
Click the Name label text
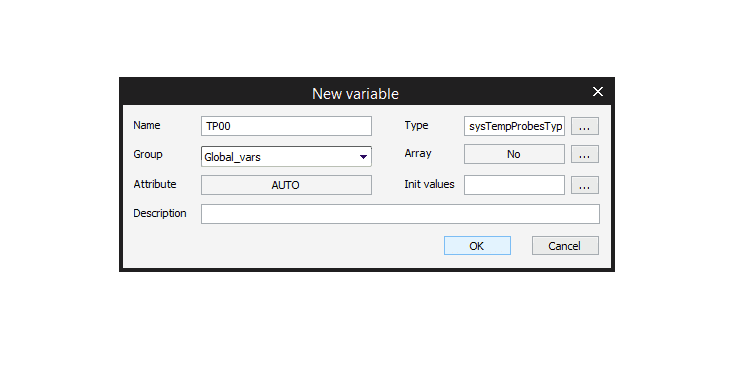point(147,126)
